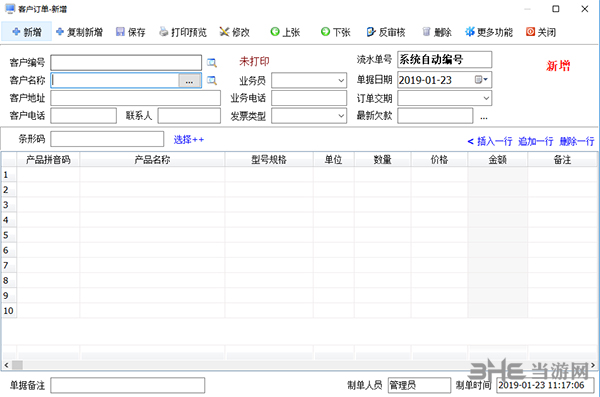Image resolution: width=600 pixels, height=397 pixels.
Task: Select grid row number 5
Action: 9,235
